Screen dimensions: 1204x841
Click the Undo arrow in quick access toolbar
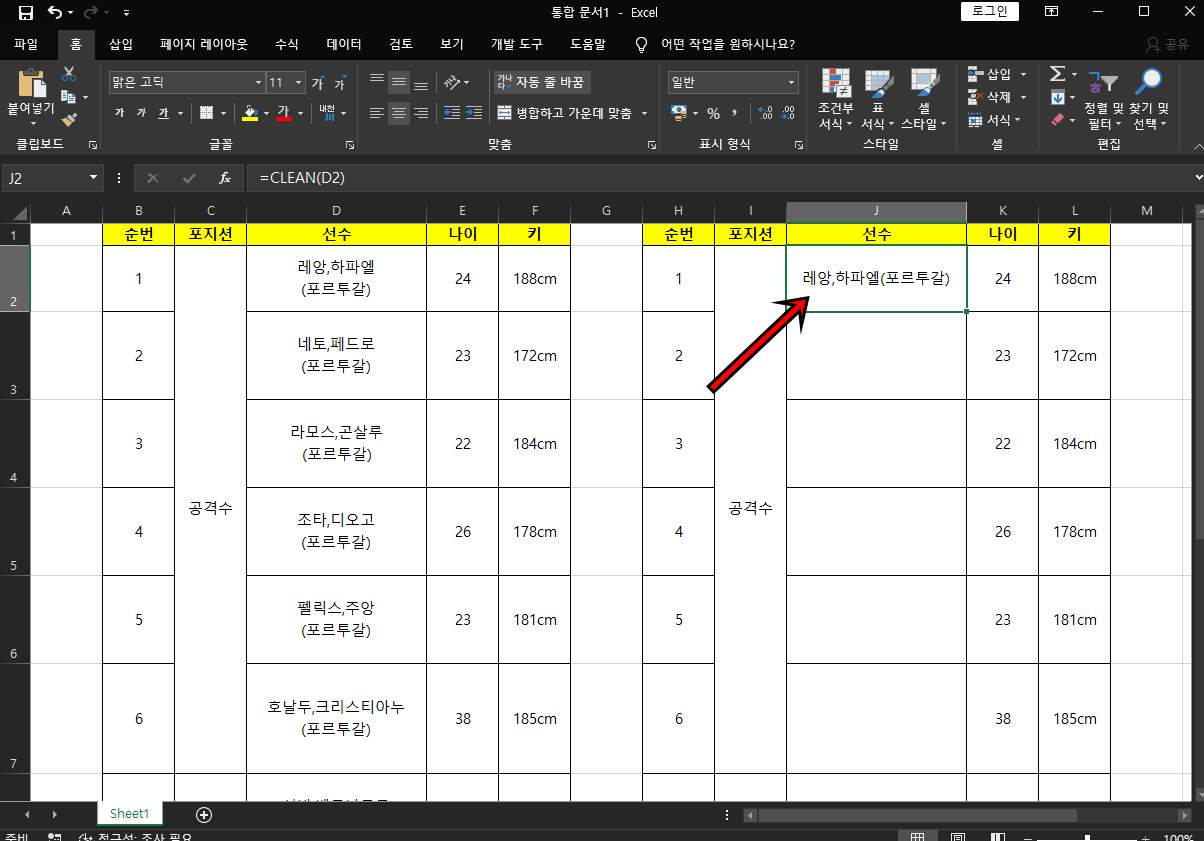(55, 13)
